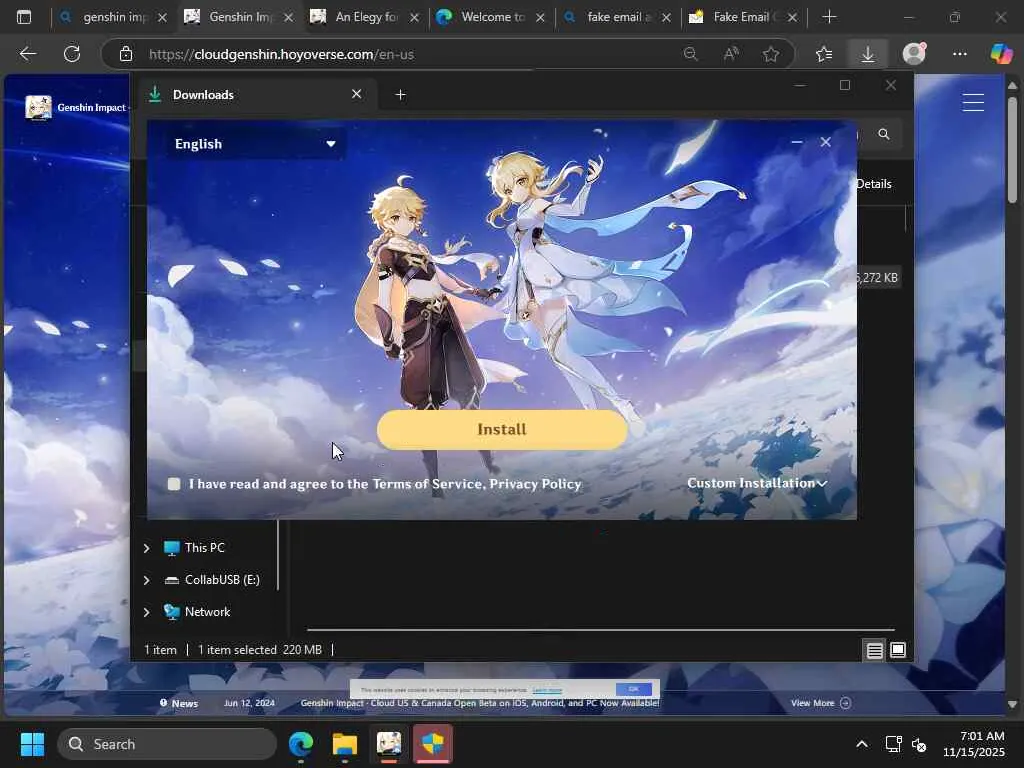Click the zoom out magnifier icon
Viewport: 1024px width, 768px height.
pyautogui.click(x=690, y=54)
